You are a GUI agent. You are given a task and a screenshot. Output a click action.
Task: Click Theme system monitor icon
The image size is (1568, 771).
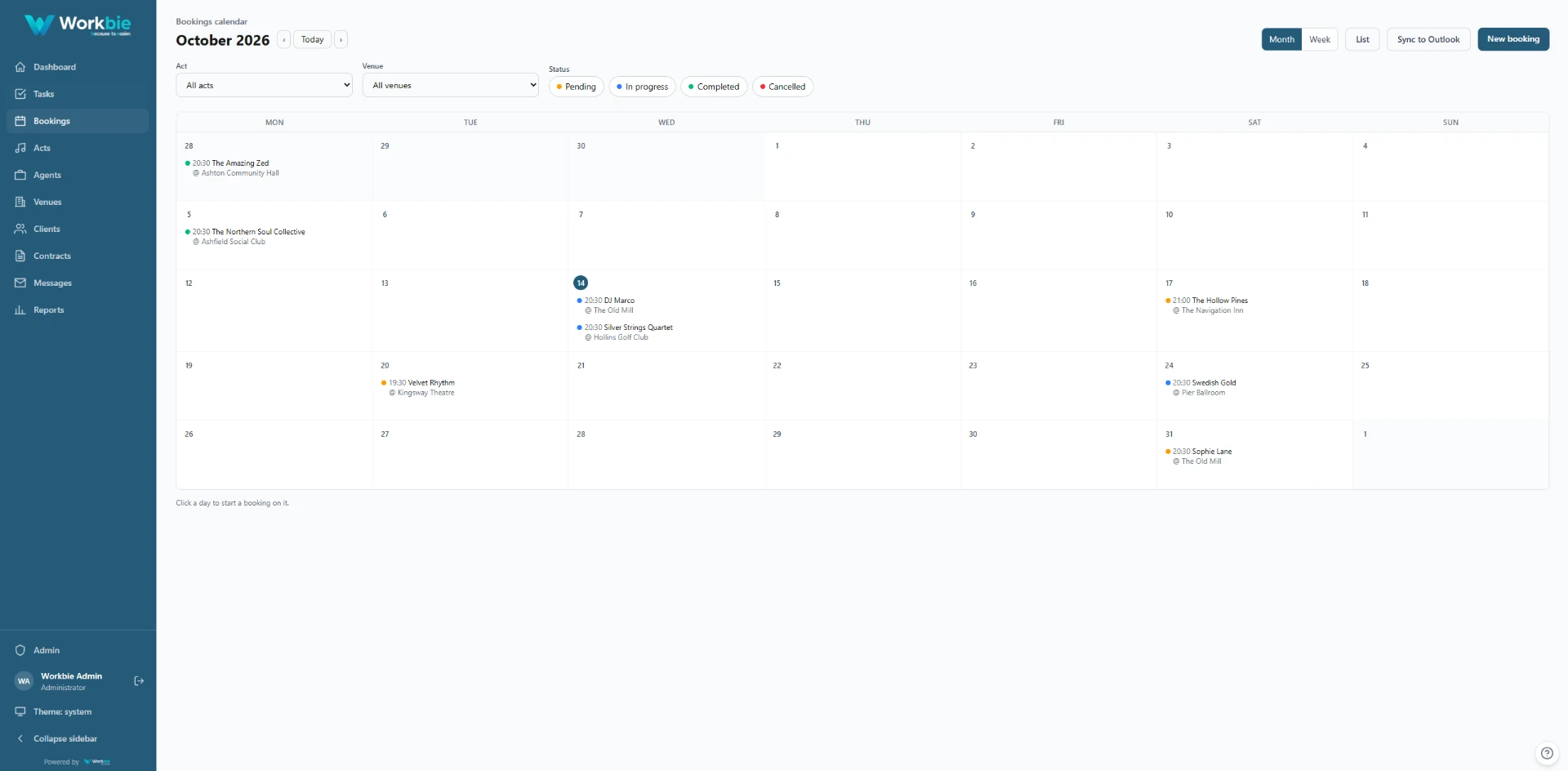[x=20, y=711]
